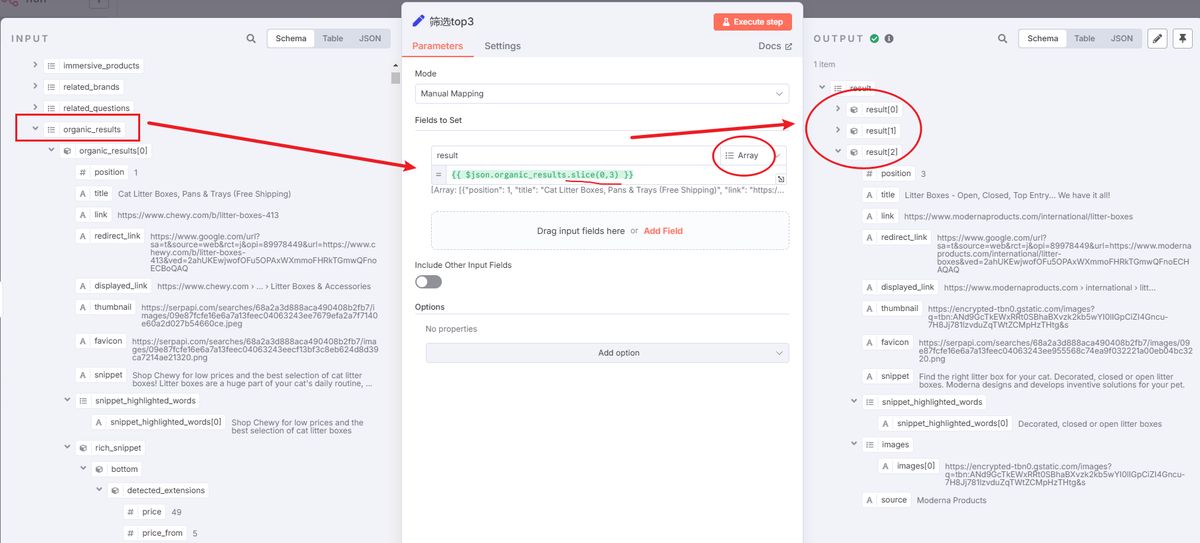Open the Docs external link
1200x543 pixels.
pyautogui.click(x=775, y=46)
